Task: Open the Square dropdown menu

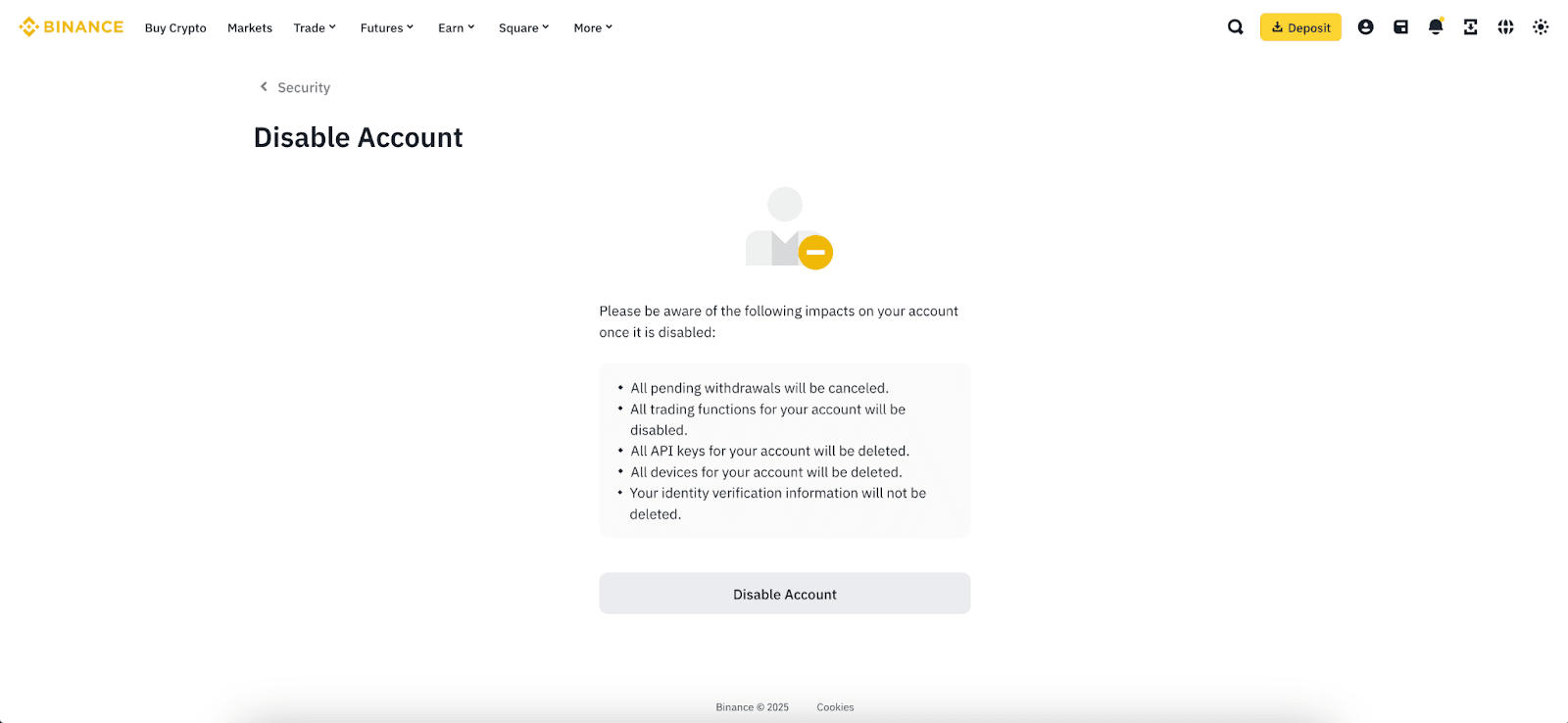Action: click(523, 27)
